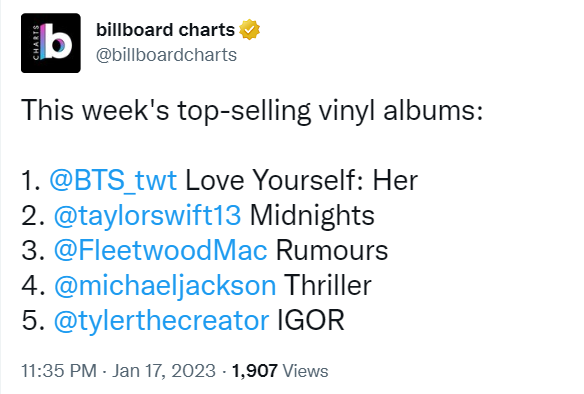Open the billboard charts profile avatar
The height and width of the screenshot is (394, 584).
click(51, 43)
